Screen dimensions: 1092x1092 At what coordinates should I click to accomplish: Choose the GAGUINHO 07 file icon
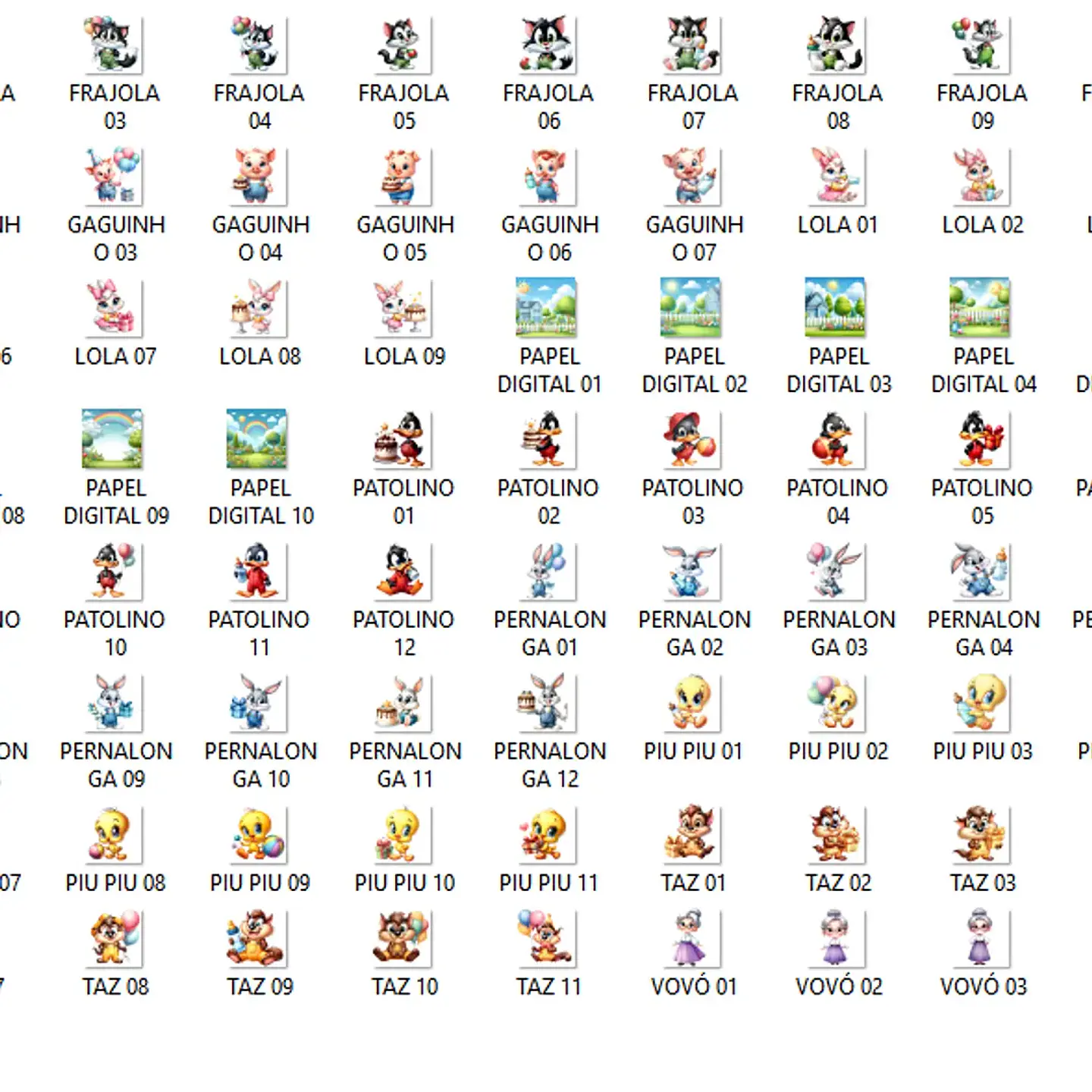693,177
